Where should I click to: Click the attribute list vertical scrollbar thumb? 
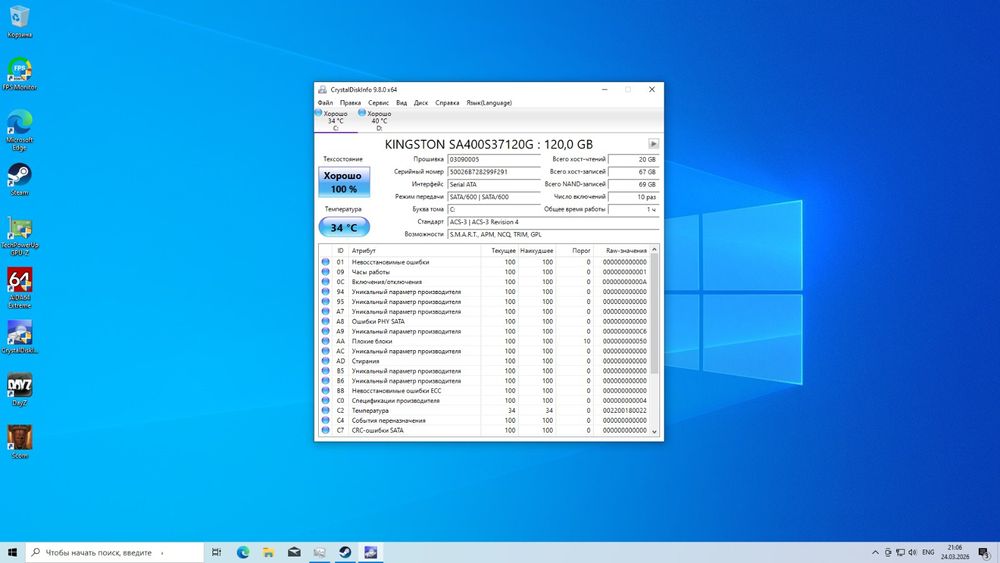654,314
